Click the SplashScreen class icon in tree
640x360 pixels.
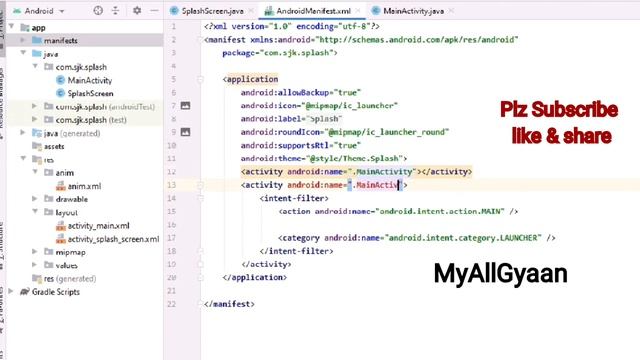[60, 93]
